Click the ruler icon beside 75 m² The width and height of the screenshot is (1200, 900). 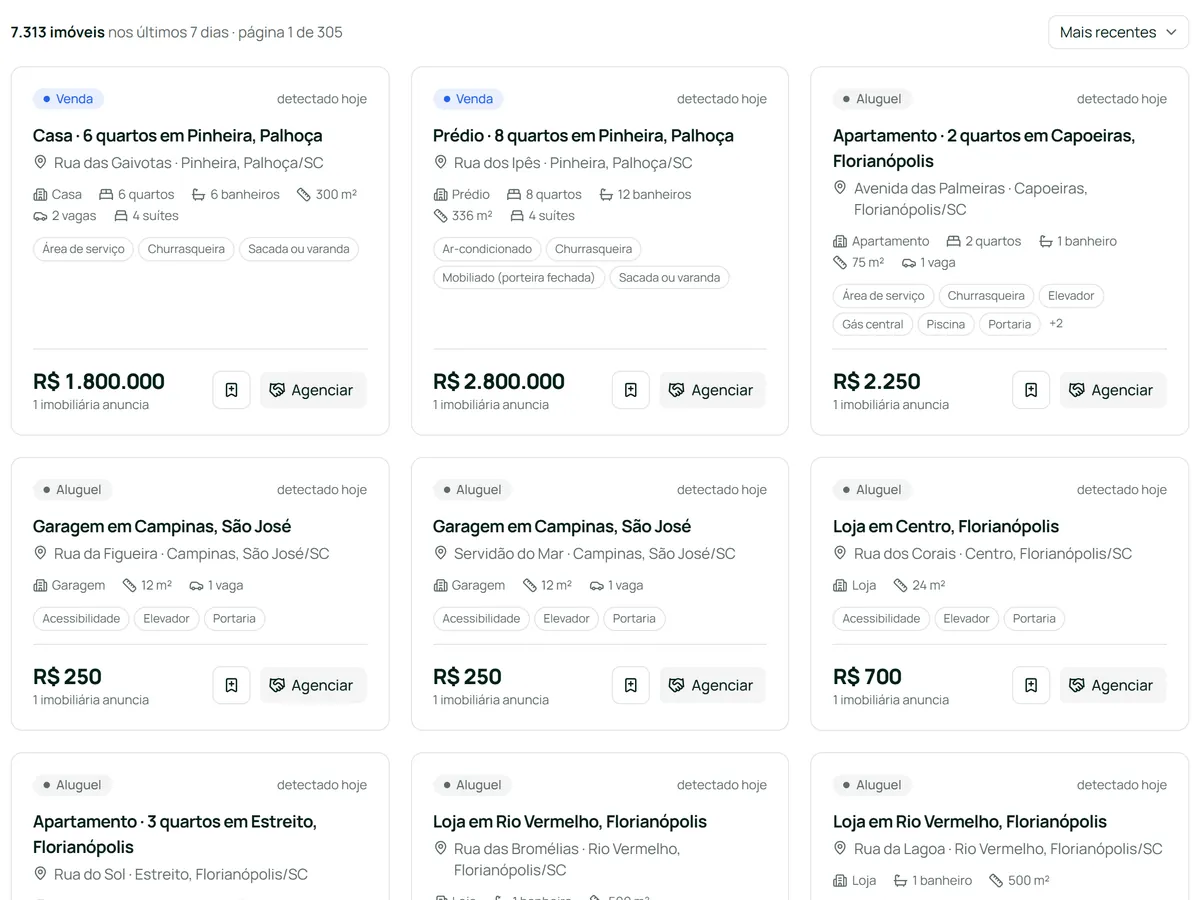[841, 263]
